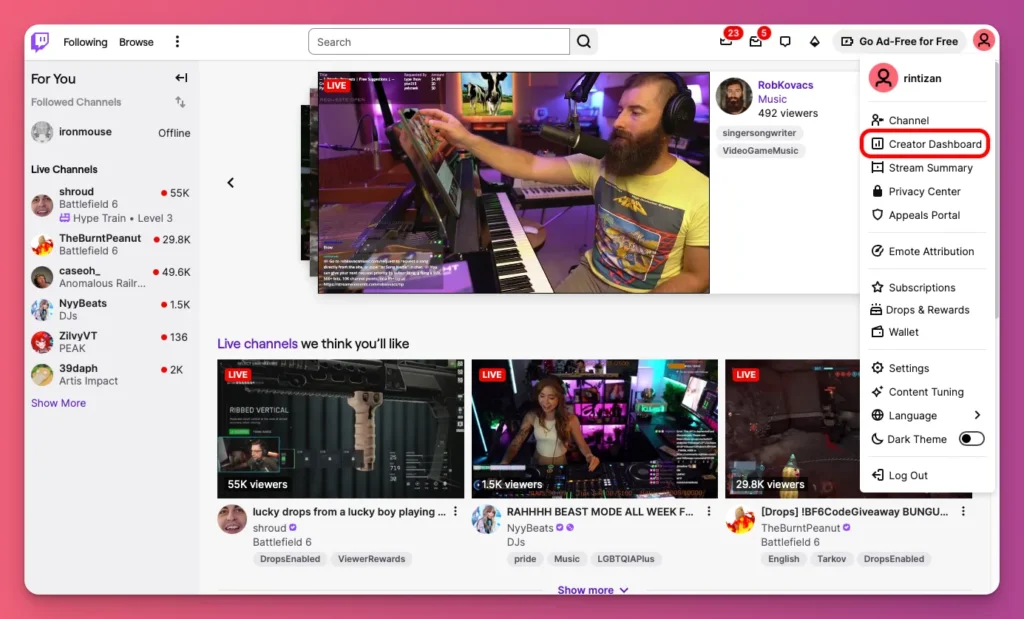Collapse the For You sidebar
This screenshot has height=619, width=1024.
(181, 78)
